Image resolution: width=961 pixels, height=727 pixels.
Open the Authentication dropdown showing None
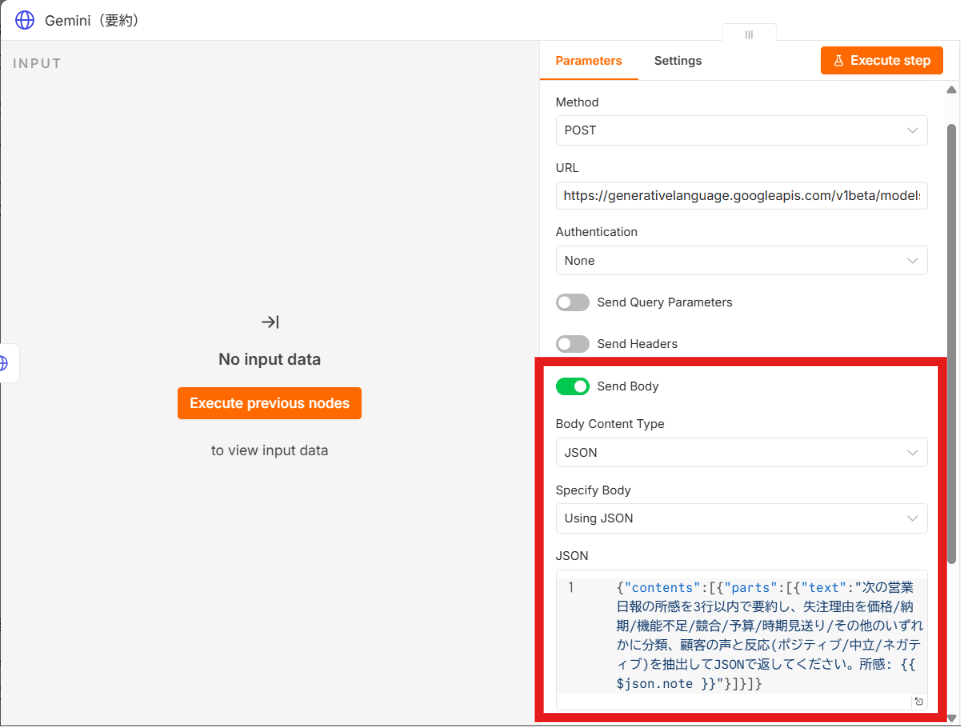pyautogui.click(x=742, y=261)
